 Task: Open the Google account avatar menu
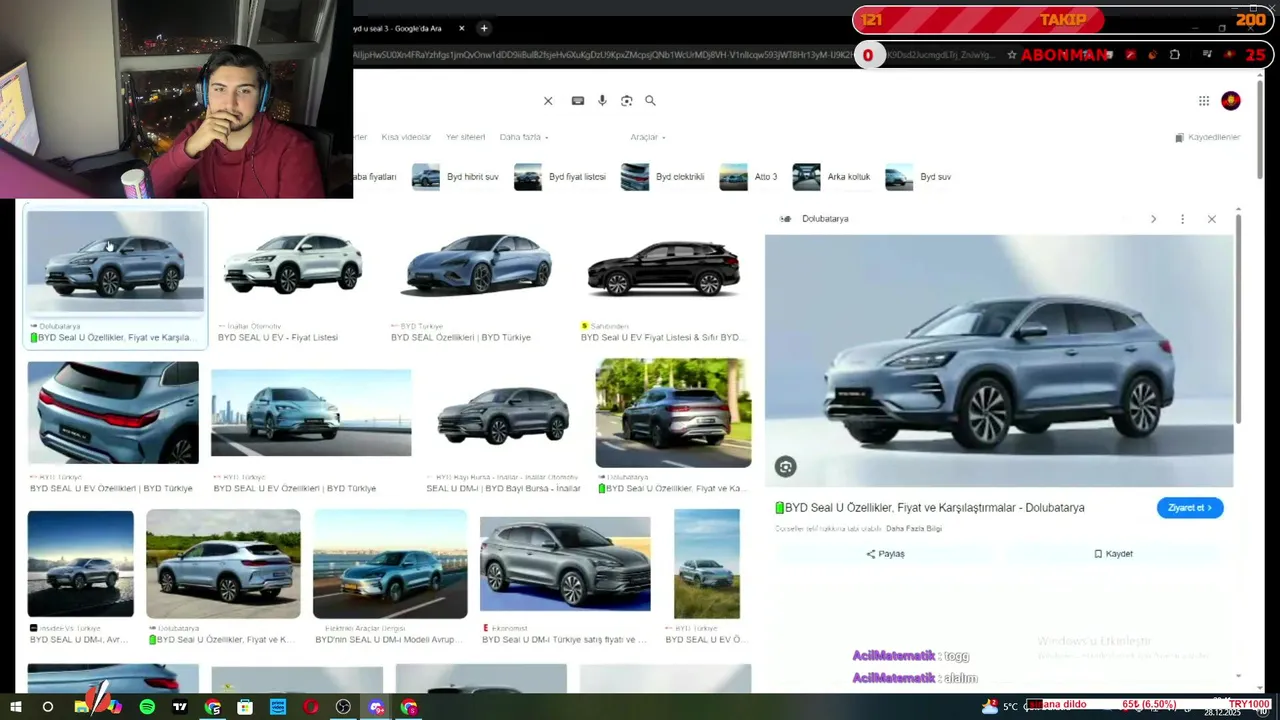pyautogui.click(x=1231, y=101)
